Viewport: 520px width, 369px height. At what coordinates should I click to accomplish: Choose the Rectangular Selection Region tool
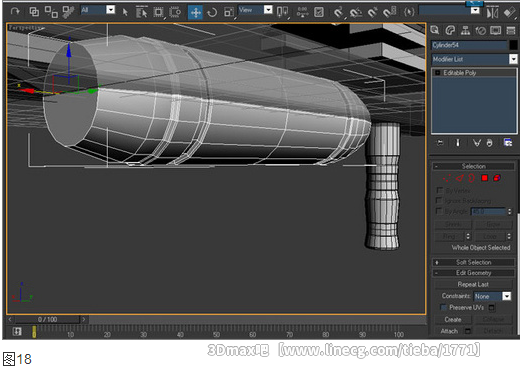pyautogui.click(x=158, y=12)
